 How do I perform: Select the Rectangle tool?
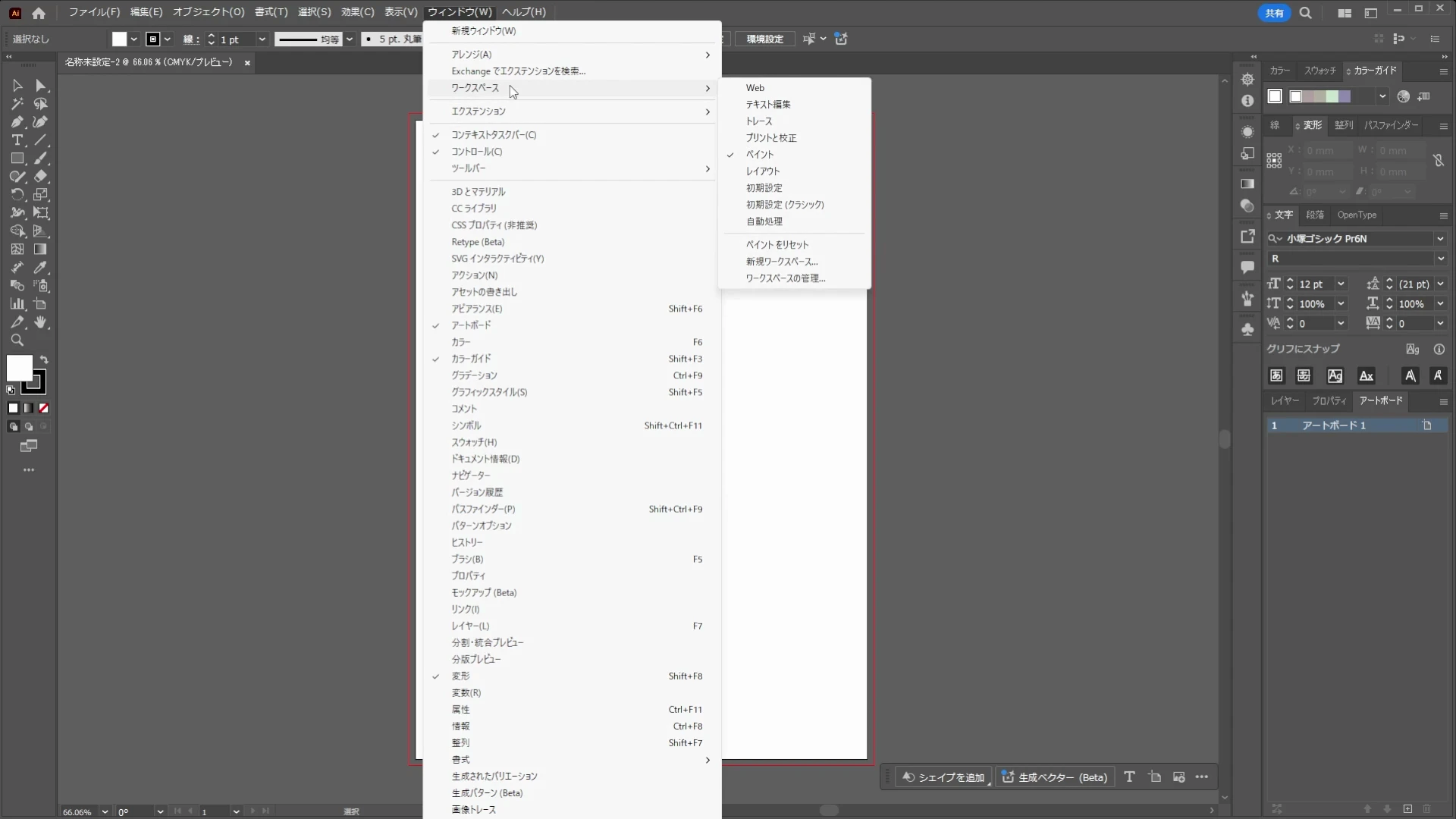coord(17,158)
